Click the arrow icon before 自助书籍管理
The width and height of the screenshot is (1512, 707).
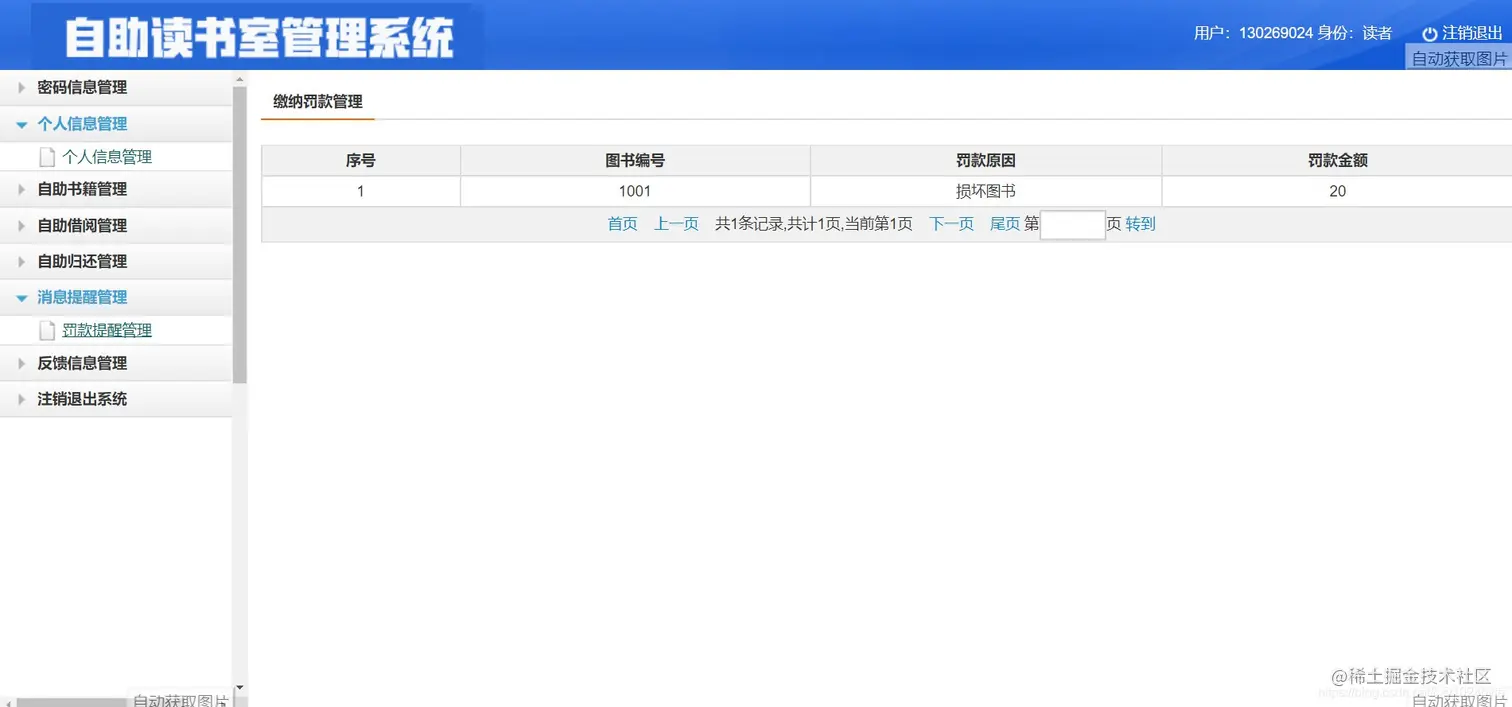pyautogui.click(x=19, y=189)
